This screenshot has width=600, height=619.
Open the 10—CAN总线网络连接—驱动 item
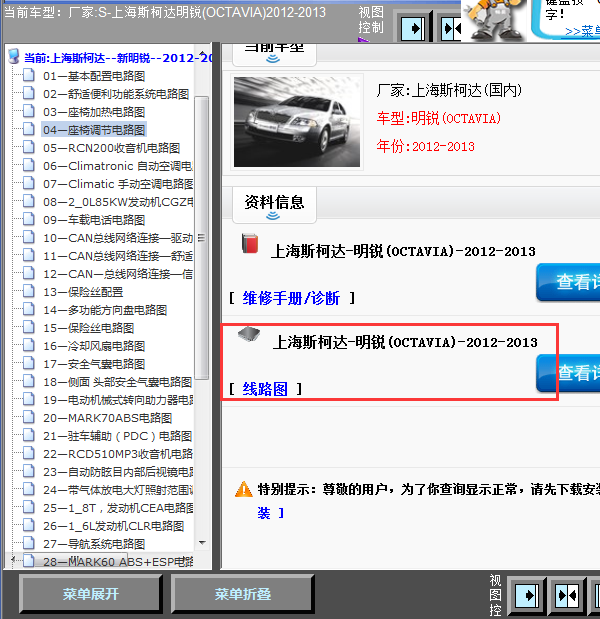click(x=118, y=238)
